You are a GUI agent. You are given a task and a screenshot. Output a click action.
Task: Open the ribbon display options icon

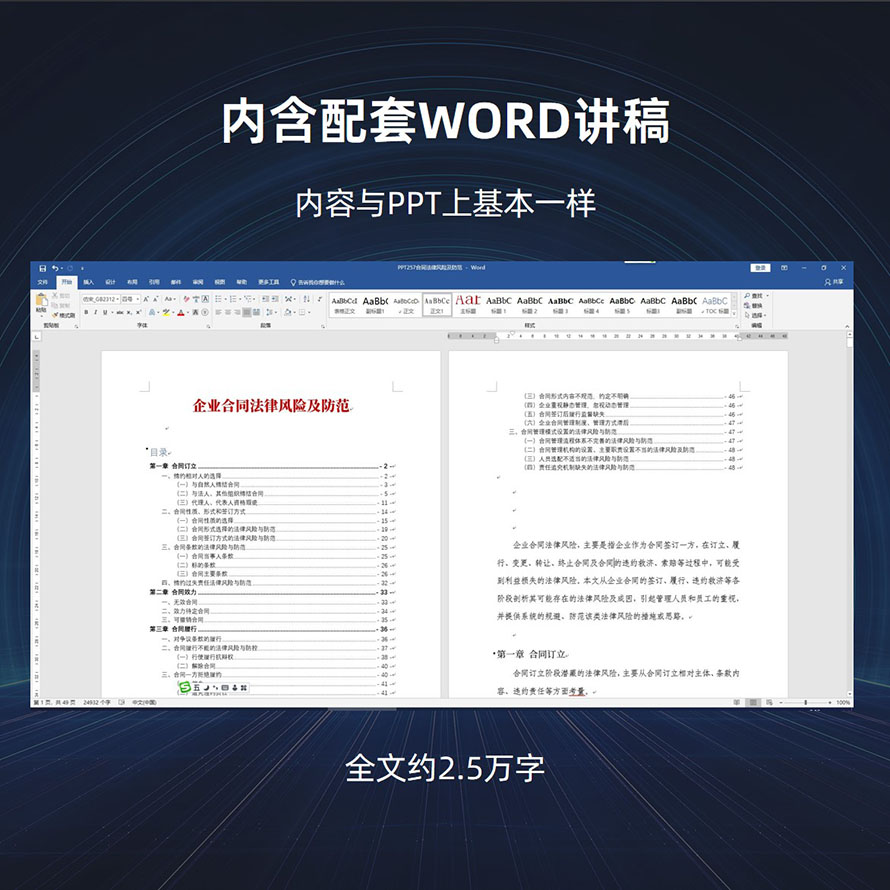[784, 268]
